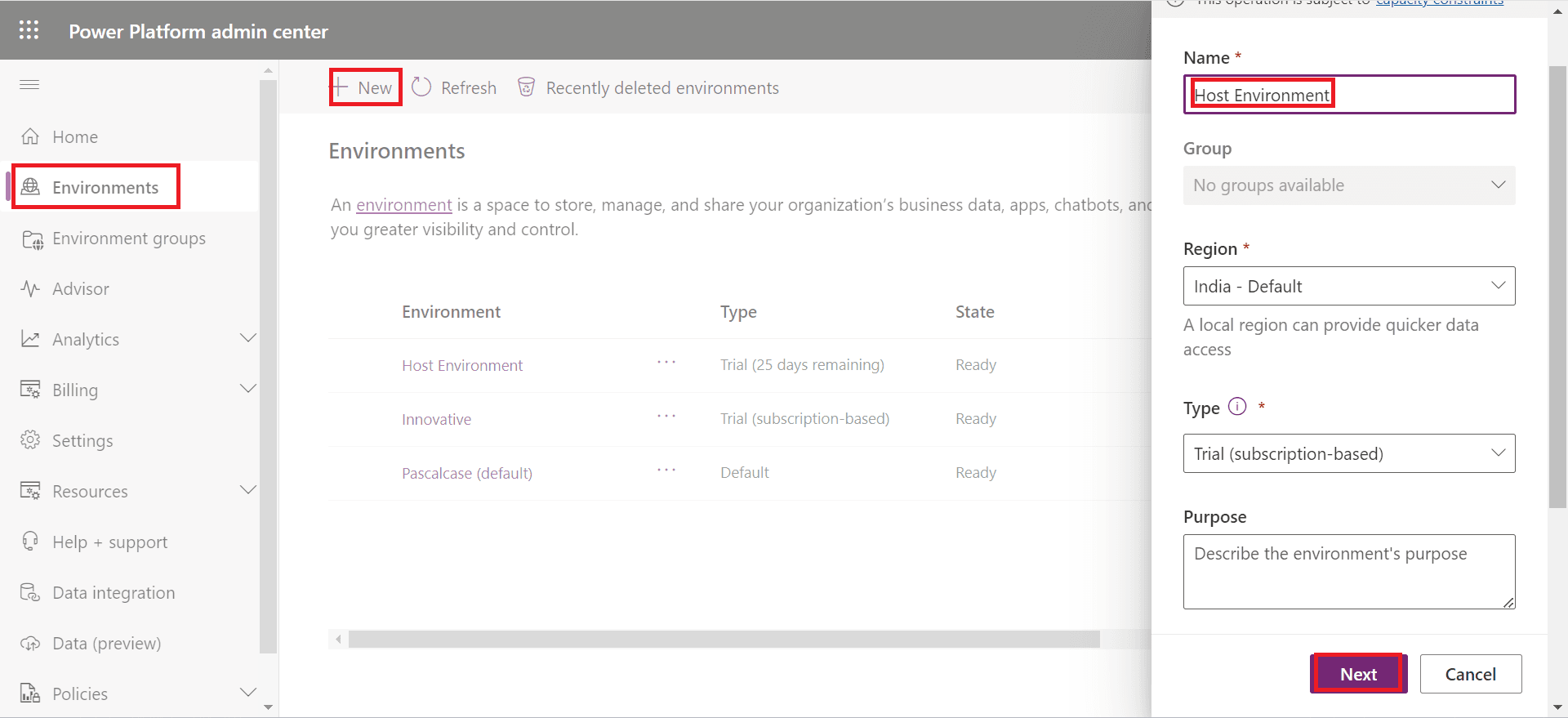This screenshot has width=1568, height=718.
Task: Open the app launcher waffle icon
Action: pyautogui.click(x=29, y=30)
